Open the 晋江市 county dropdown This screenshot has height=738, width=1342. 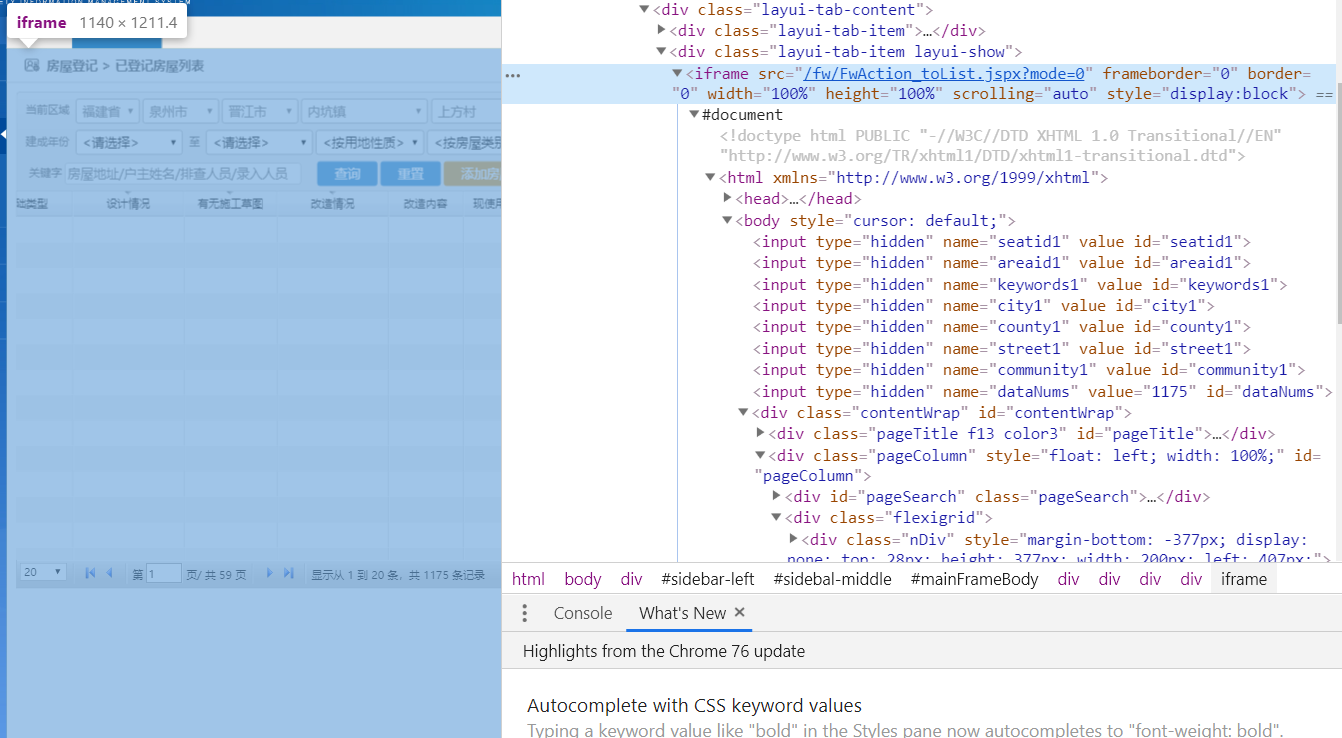tap(259, 112)
